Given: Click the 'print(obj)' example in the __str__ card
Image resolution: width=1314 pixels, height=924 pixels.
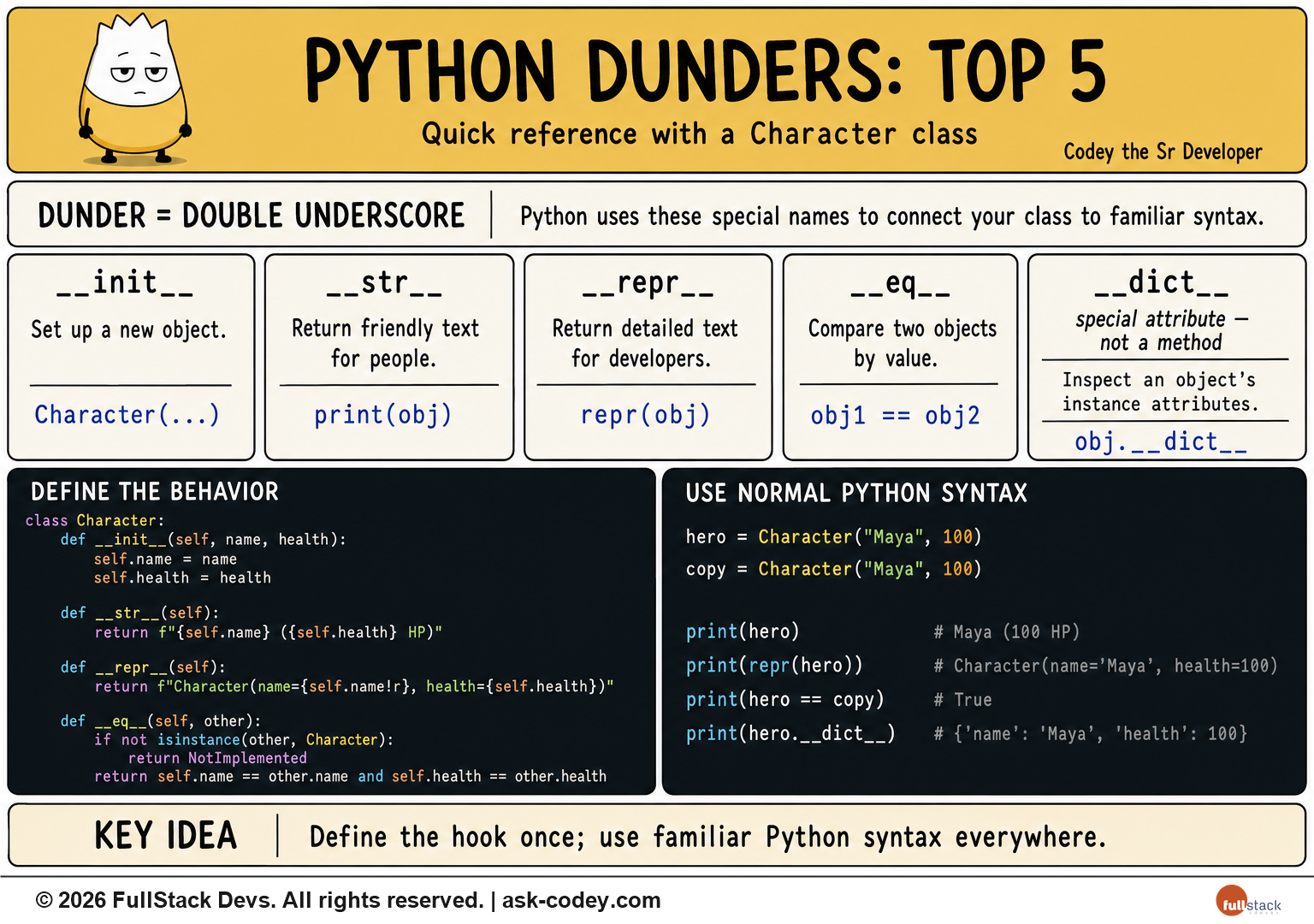Looking at the screenshot, I should [x=382, y=415].
